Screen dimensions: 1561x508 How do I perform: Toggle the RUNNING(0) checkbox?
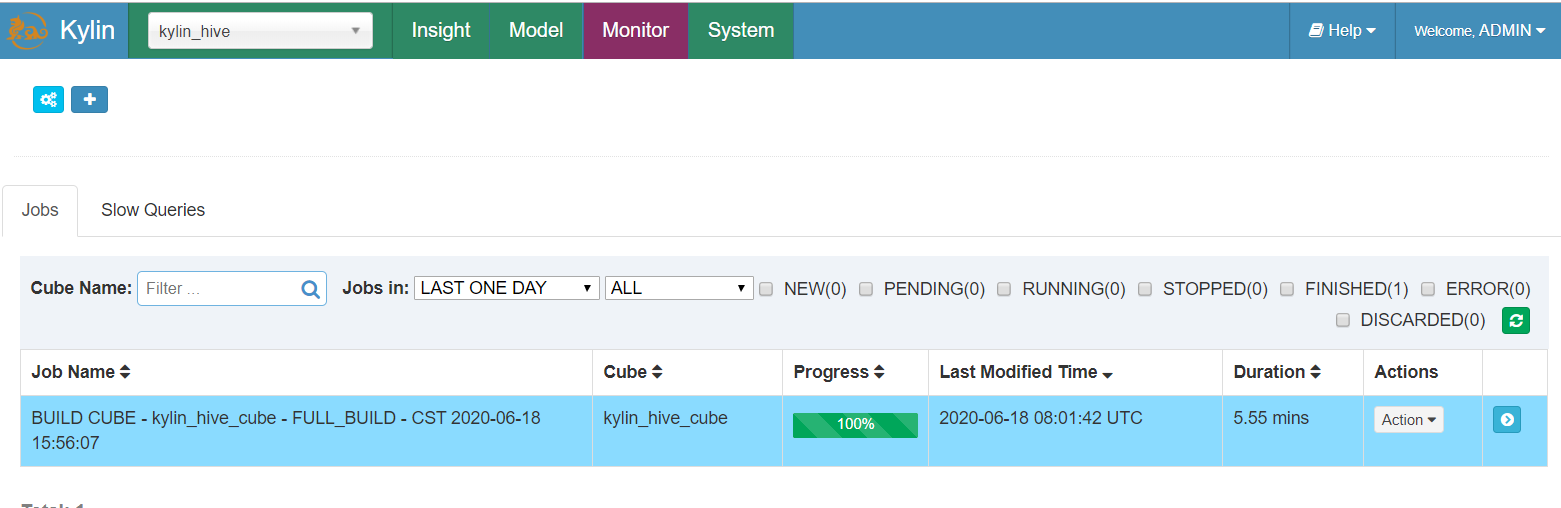coord(1004,289)
